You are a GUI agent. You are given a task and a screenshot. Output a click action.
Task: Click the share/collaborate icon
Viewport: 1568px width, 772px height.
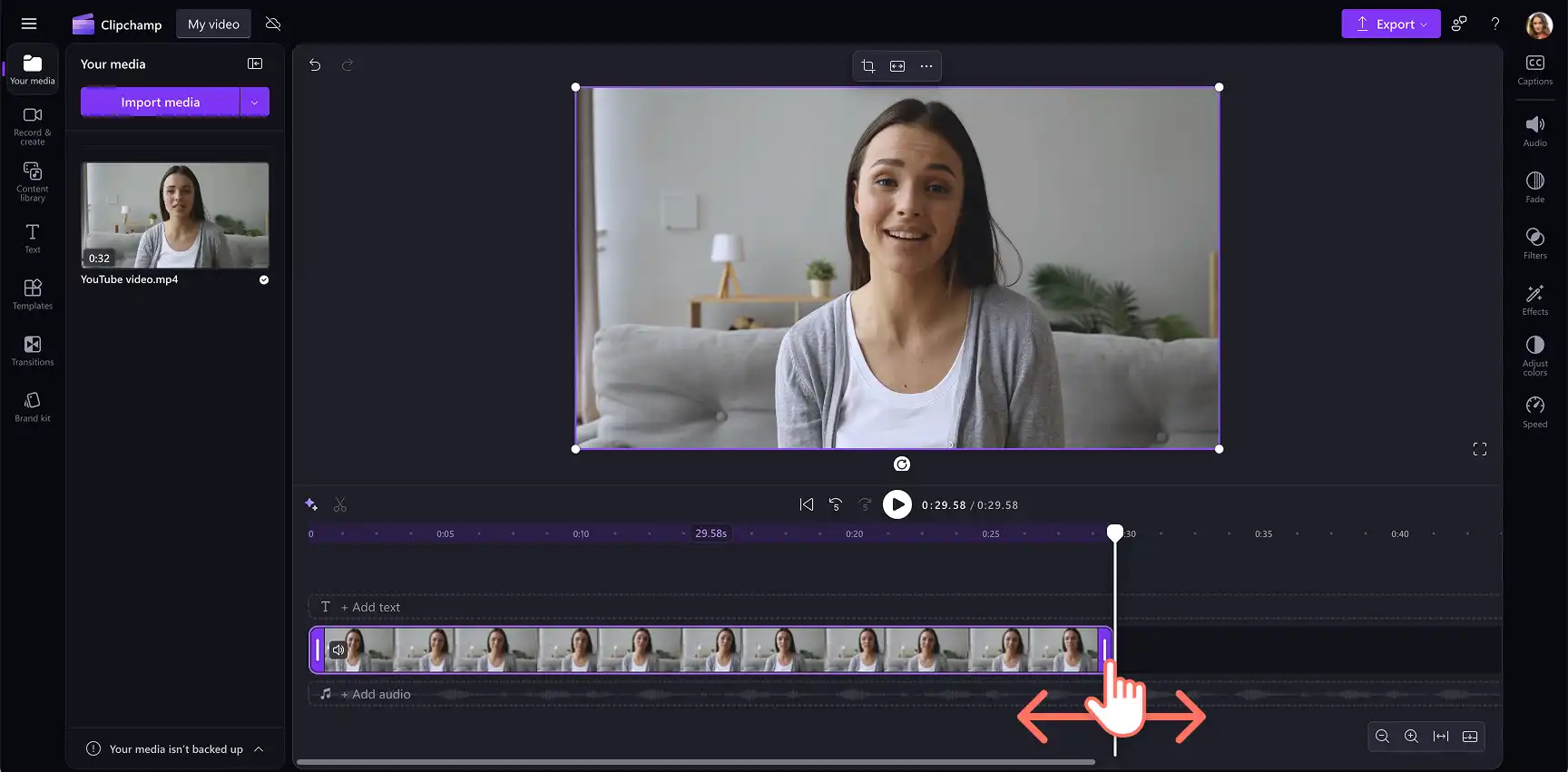1459,24
